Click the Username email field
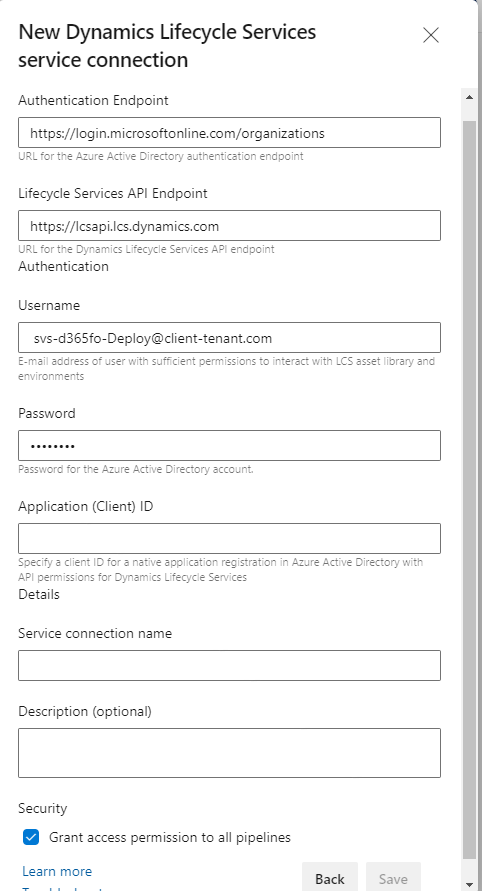482x891 pixels. pos(229,338)
